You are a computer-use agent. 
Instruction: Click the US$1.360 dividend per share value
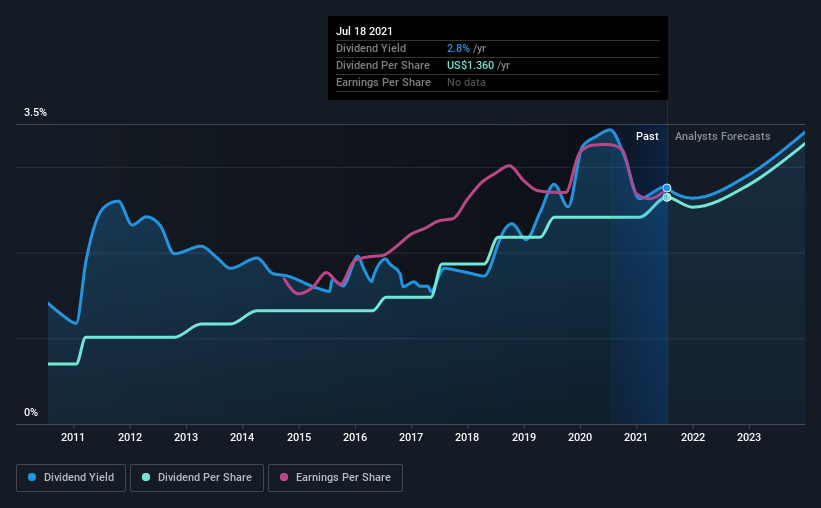[470, 65]
